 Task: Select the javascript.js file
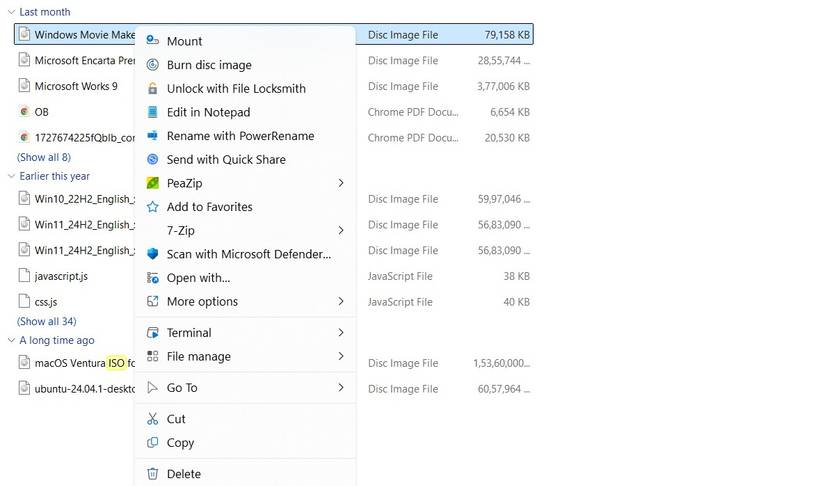click(61, 276)
